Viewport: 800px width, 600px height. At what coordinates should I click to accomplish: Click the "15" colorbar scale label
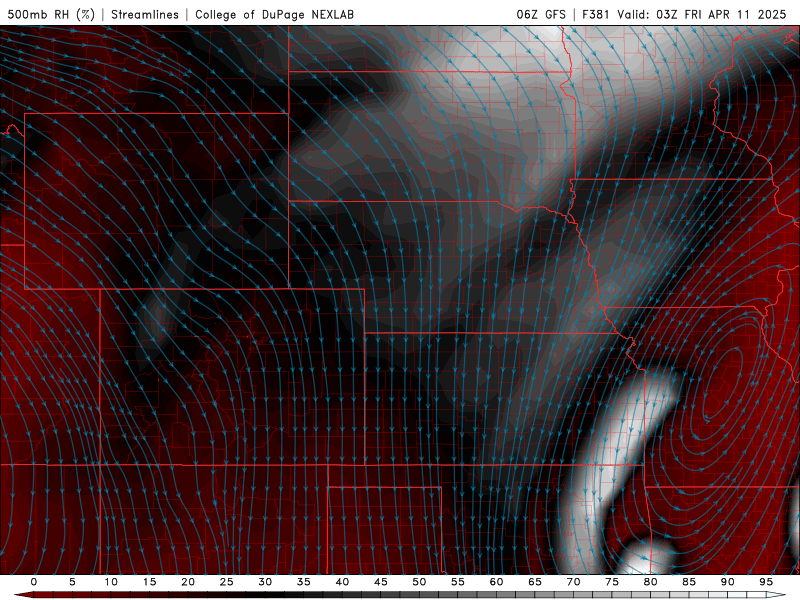pos(149,582)
